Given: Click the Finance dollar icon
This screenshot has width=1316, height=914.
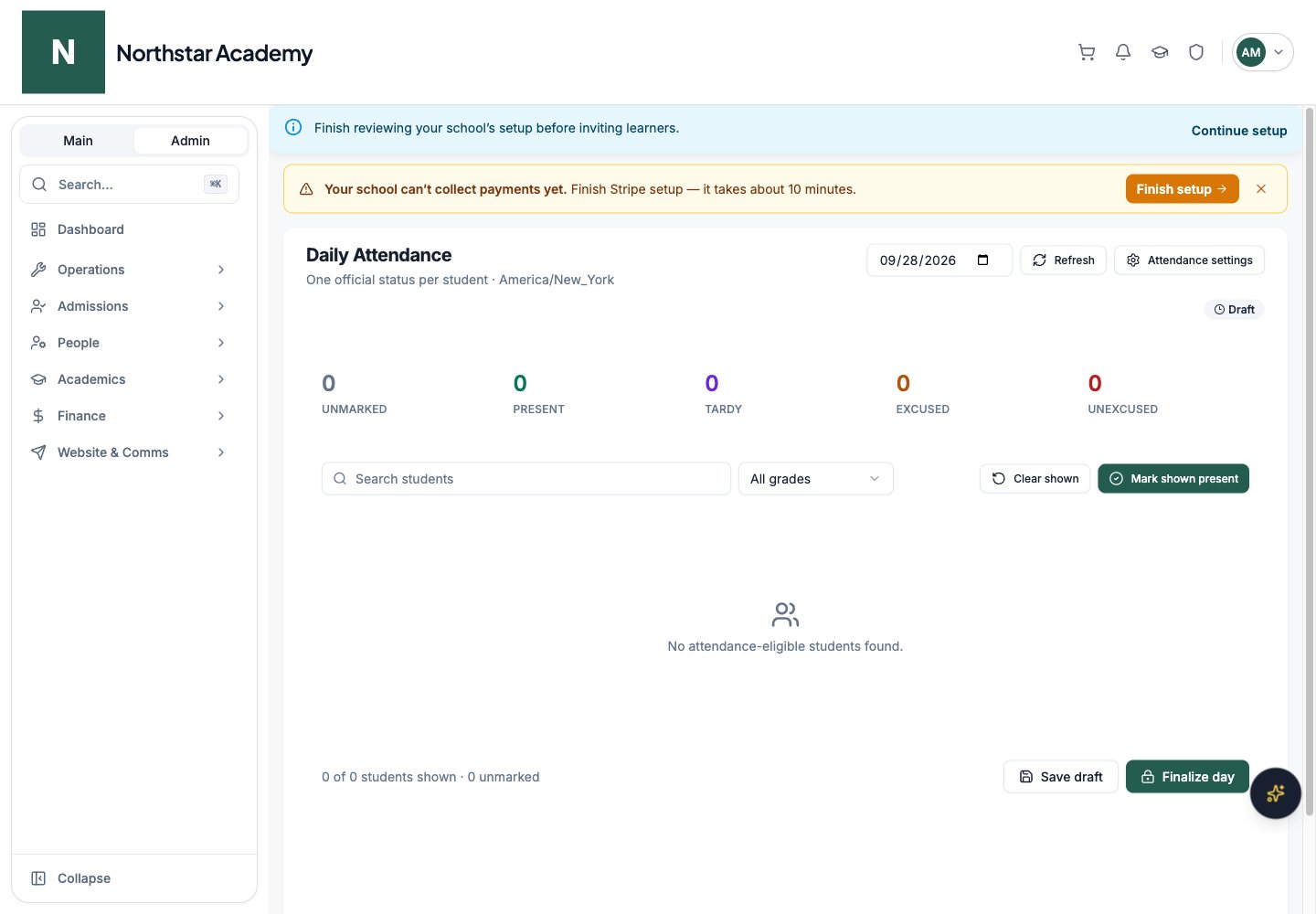Looking at the screenshot, I should (x=38, y=416).
